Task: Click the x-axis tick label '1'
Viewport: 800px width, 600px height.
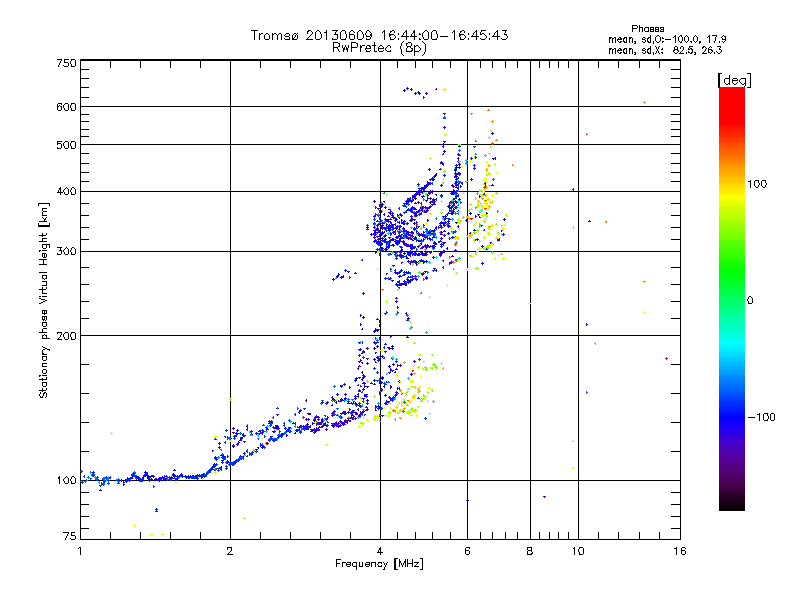Action: click(80, 551)
